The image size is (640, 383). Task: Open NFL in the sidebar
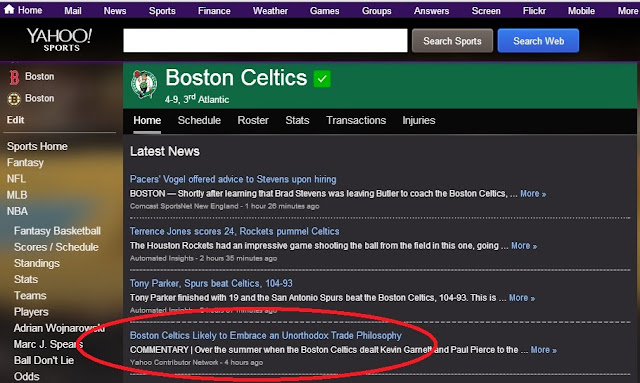[16, 178]
